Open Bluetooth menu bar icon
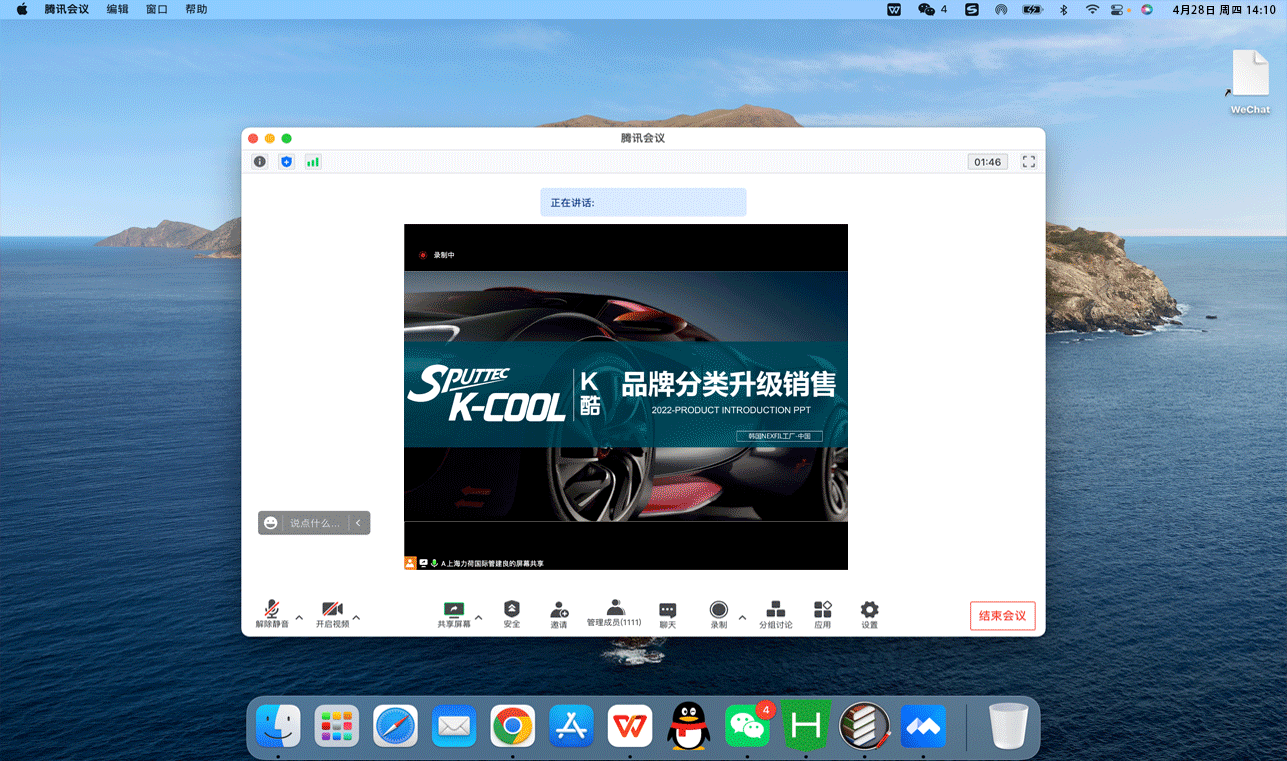This screenshot has width=1287, height=761. [1064, 9]
